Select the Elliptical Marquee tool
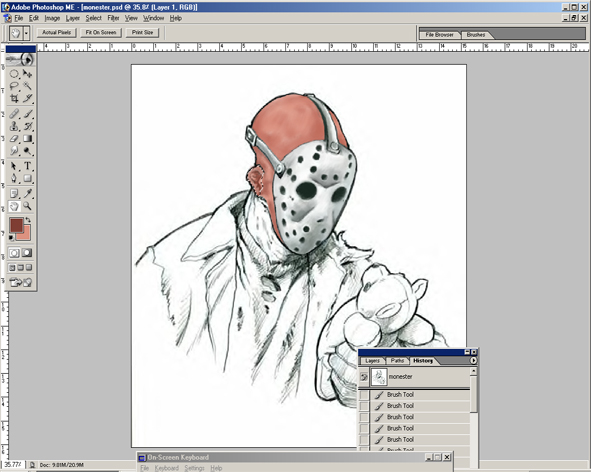Viewport: 591px width, 472px height. (14, 74)
